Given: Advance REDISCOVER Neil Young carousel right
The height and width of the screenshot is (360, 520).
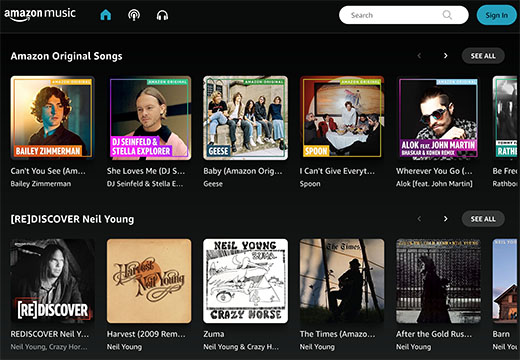Looking at the screenshot, I should (446, 219).
